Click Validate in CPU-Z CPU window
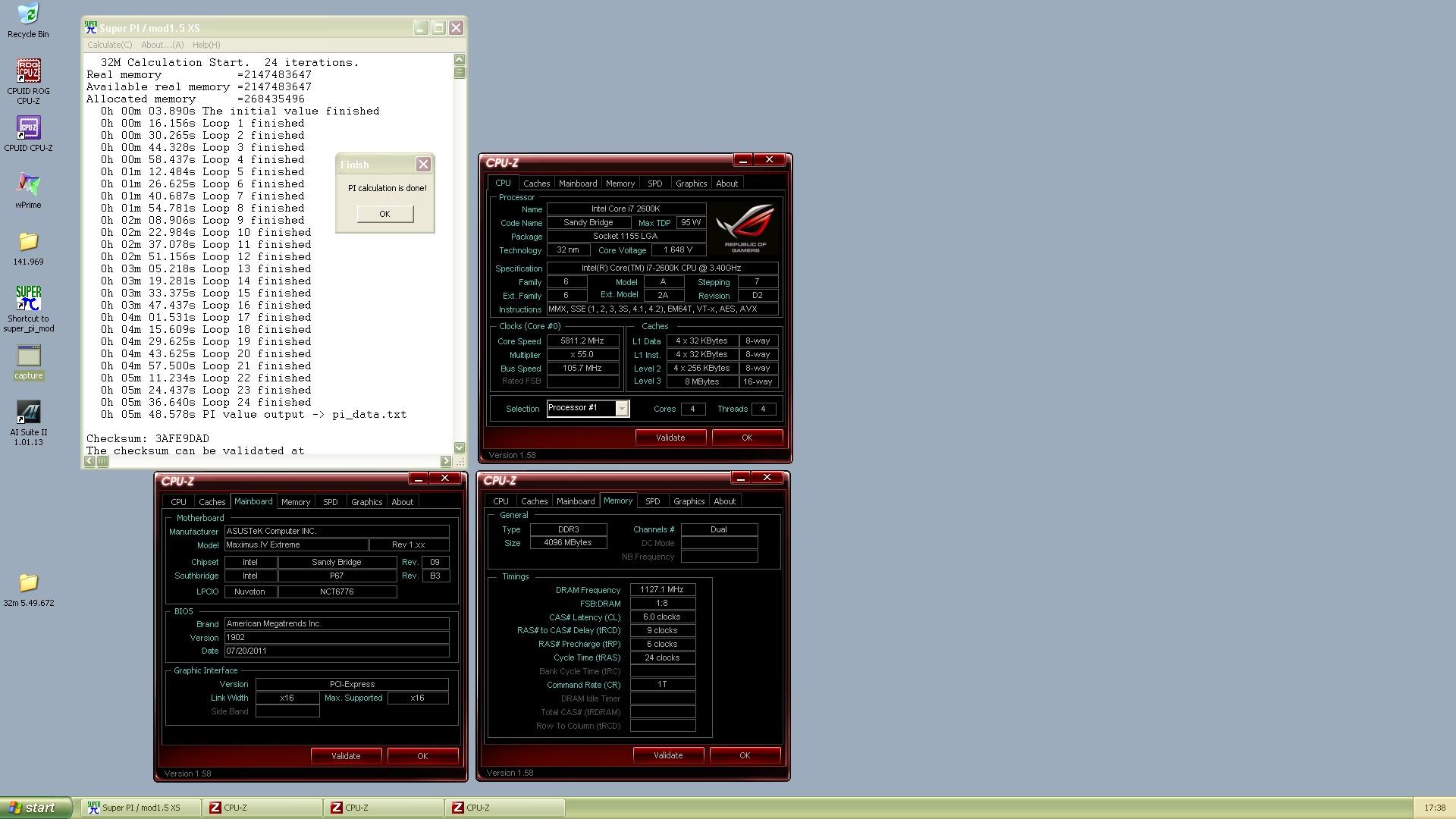This screenshot has width=1456, height=819. [x=670, y=438]
